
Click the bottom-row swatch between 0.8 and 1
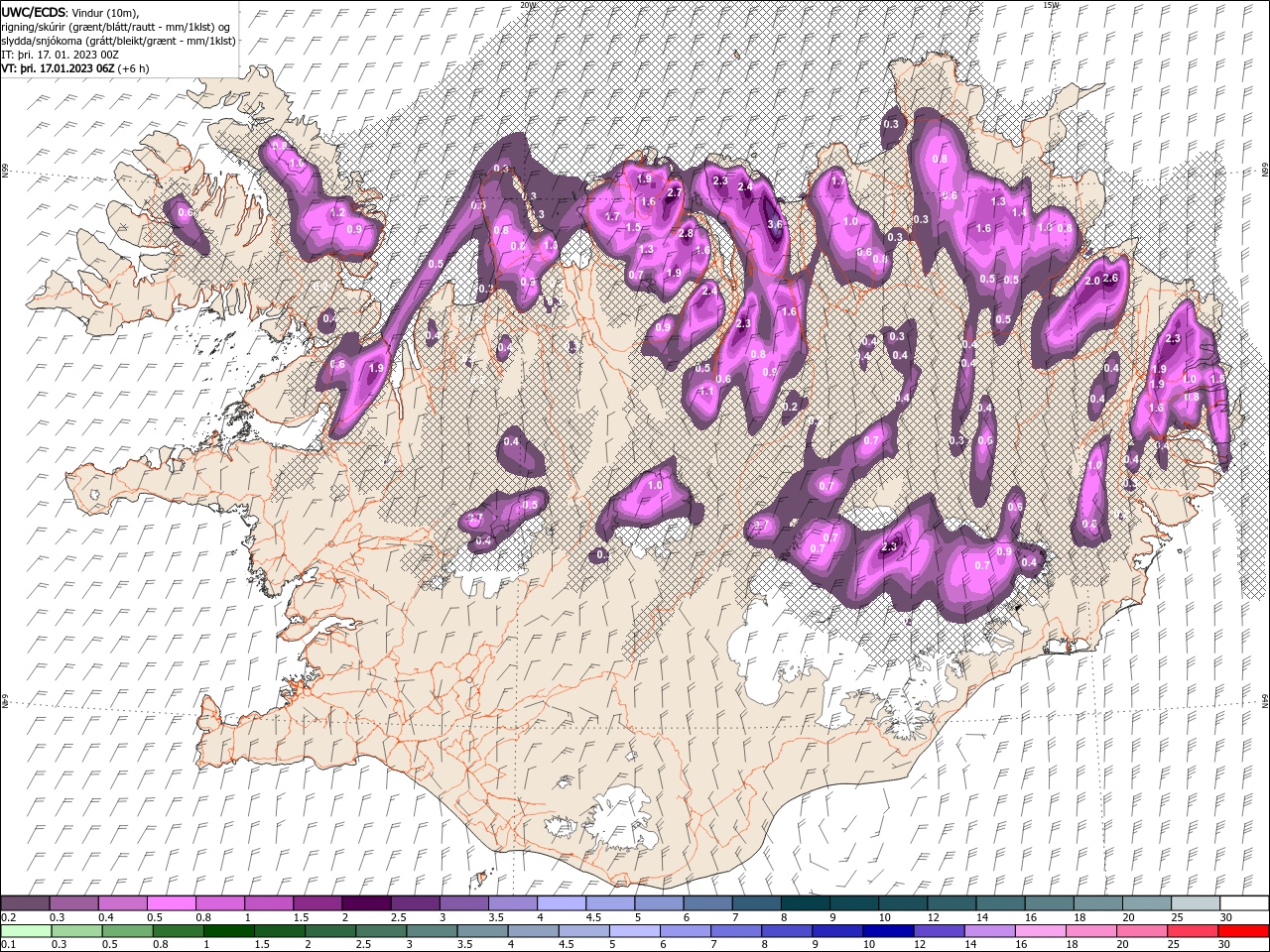pyautogui.click(x=178, y=931)
